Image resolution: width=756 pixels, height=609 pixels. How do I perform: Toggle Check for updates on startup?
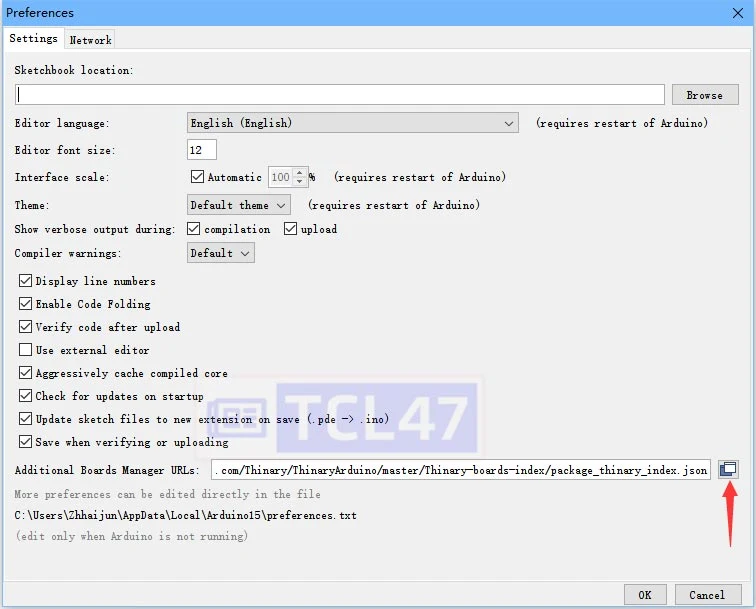click(x=26, y=396)
